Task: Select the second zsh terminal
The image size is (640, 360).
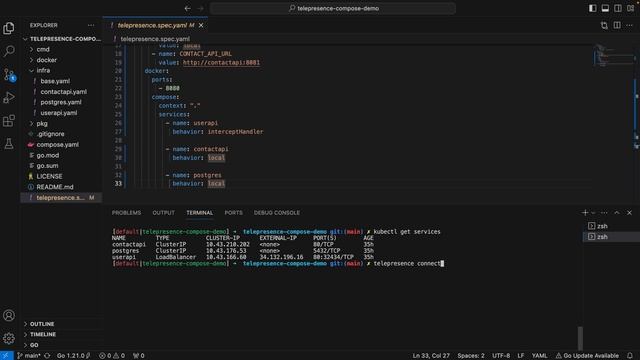Action: [x=611, y=237]
